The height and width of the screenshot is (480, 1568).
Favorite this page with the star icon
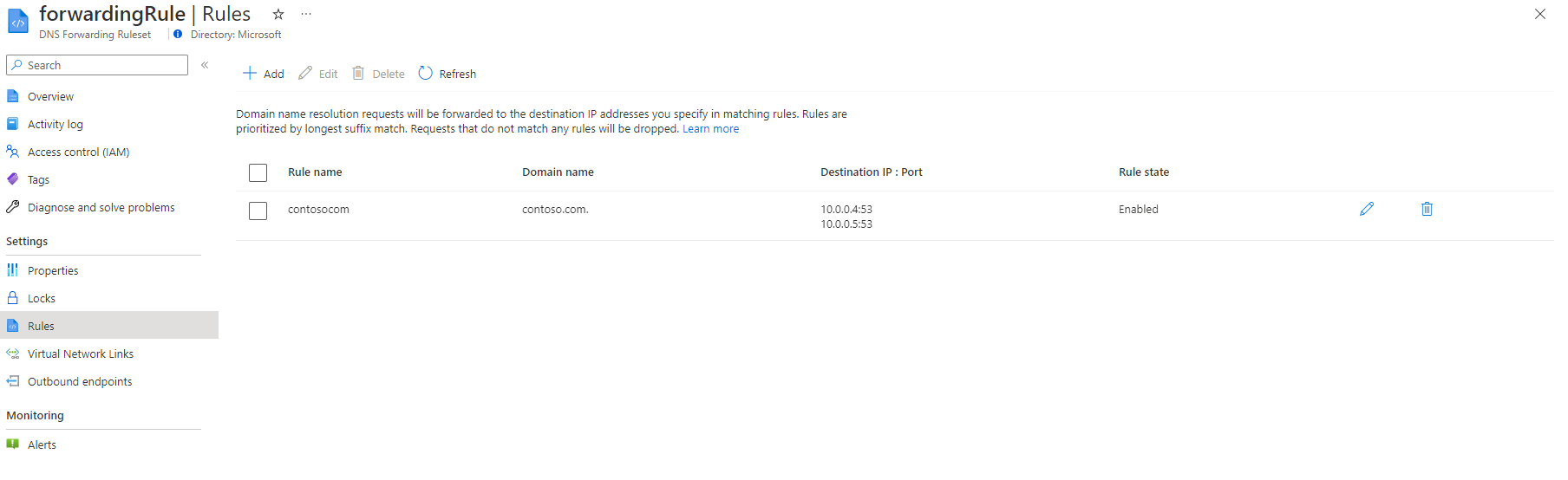pyautogui.click(x=278, y=14)
